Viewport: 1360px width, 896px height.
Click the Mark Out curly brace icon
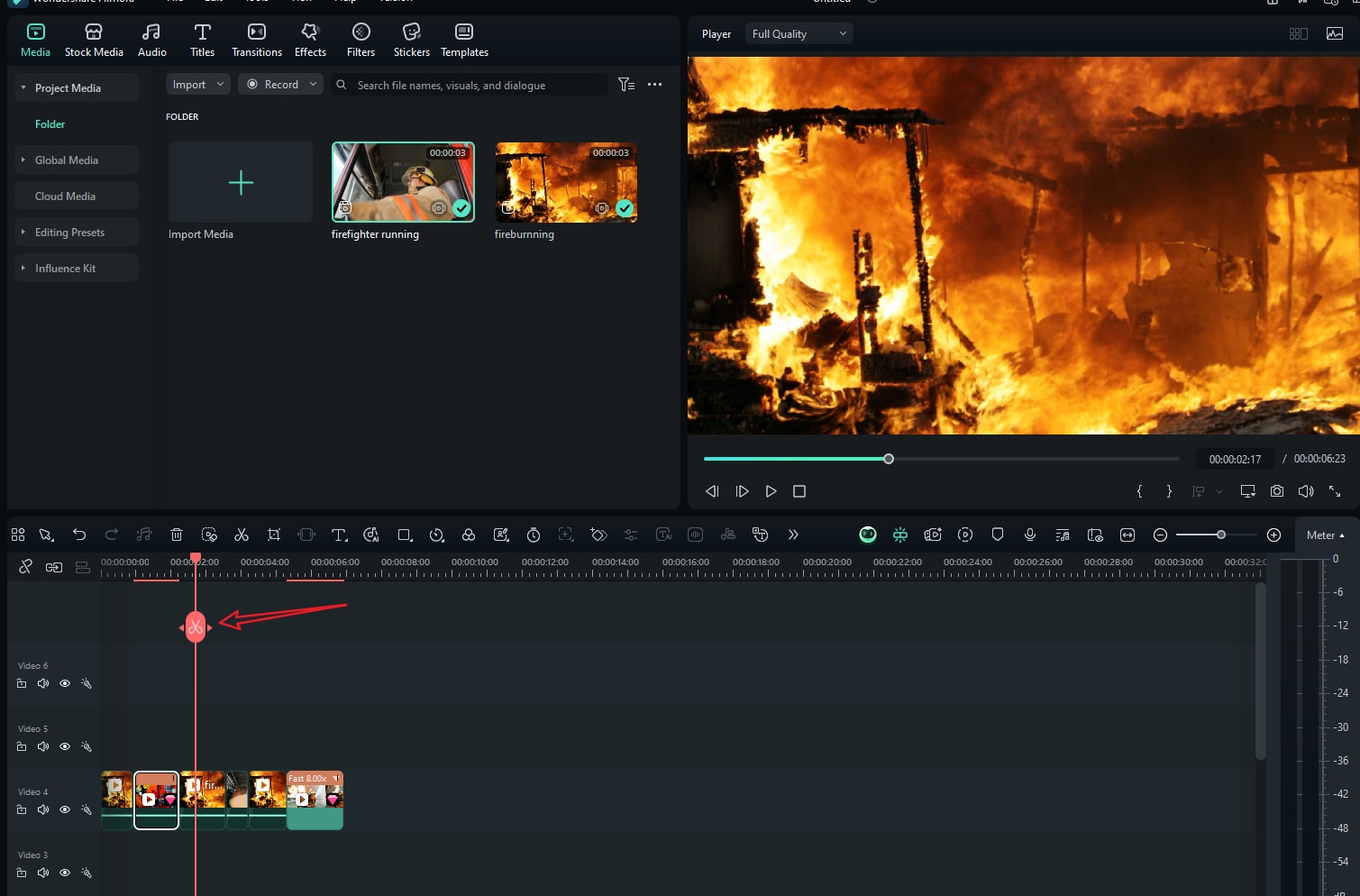1169,491
